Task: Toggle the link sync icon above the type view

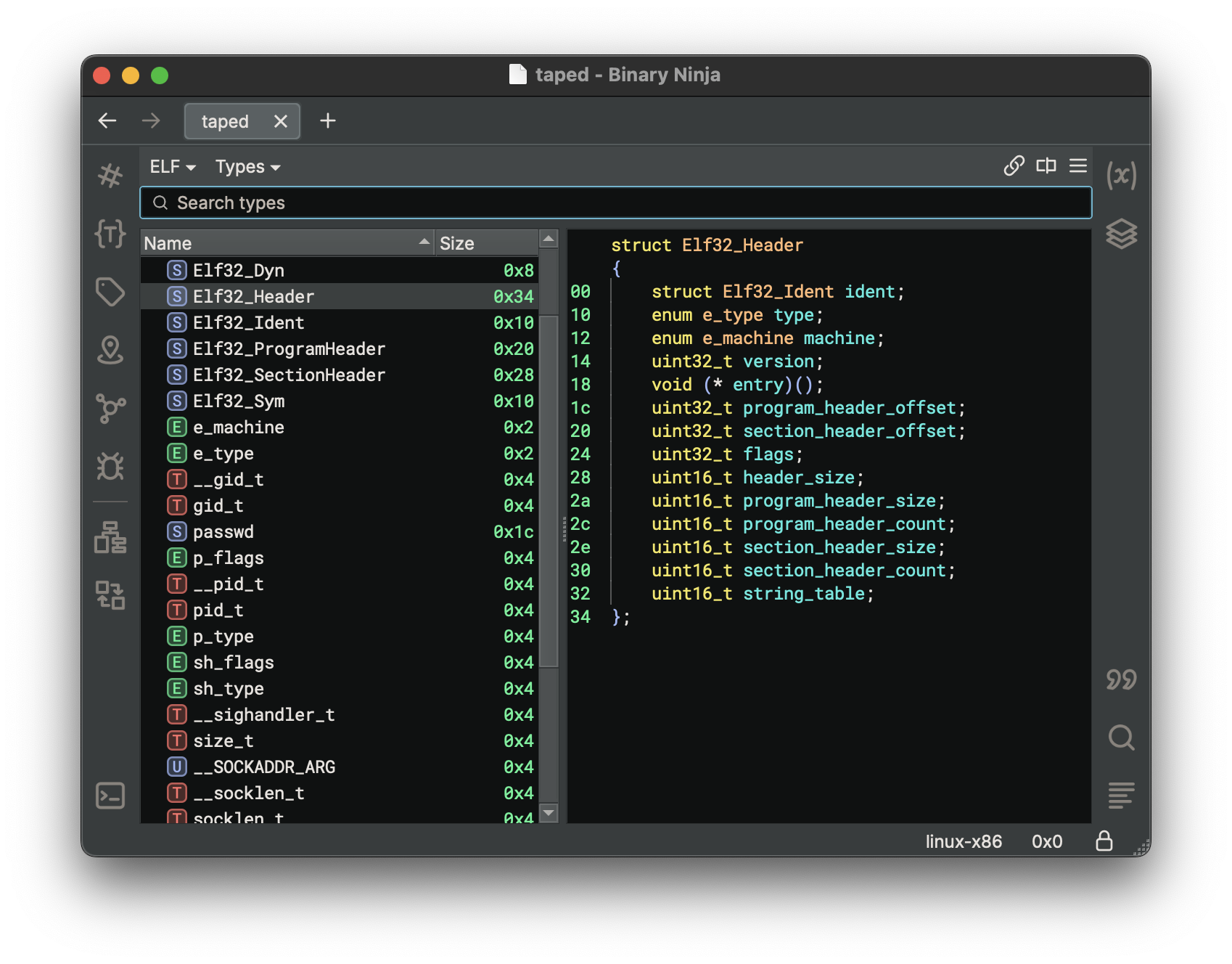Action: (x=1014, y=166)
